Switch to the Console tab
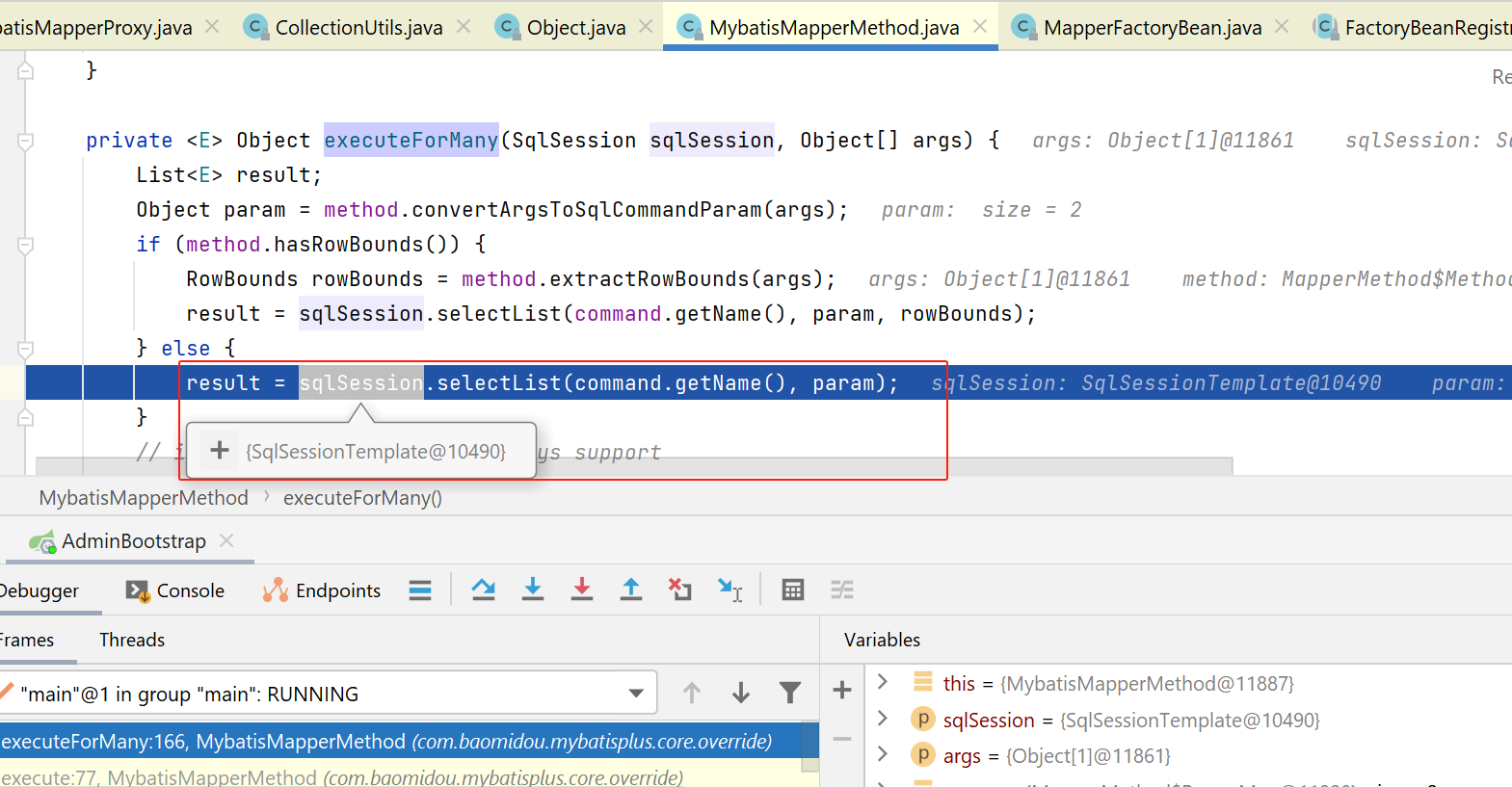 (176, 590)
